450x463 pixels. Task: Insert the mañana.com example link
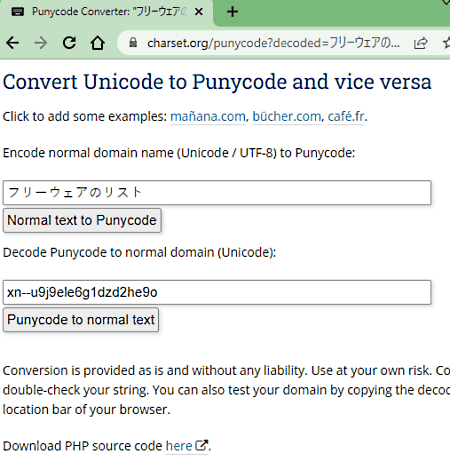click(x=208, y=116)
